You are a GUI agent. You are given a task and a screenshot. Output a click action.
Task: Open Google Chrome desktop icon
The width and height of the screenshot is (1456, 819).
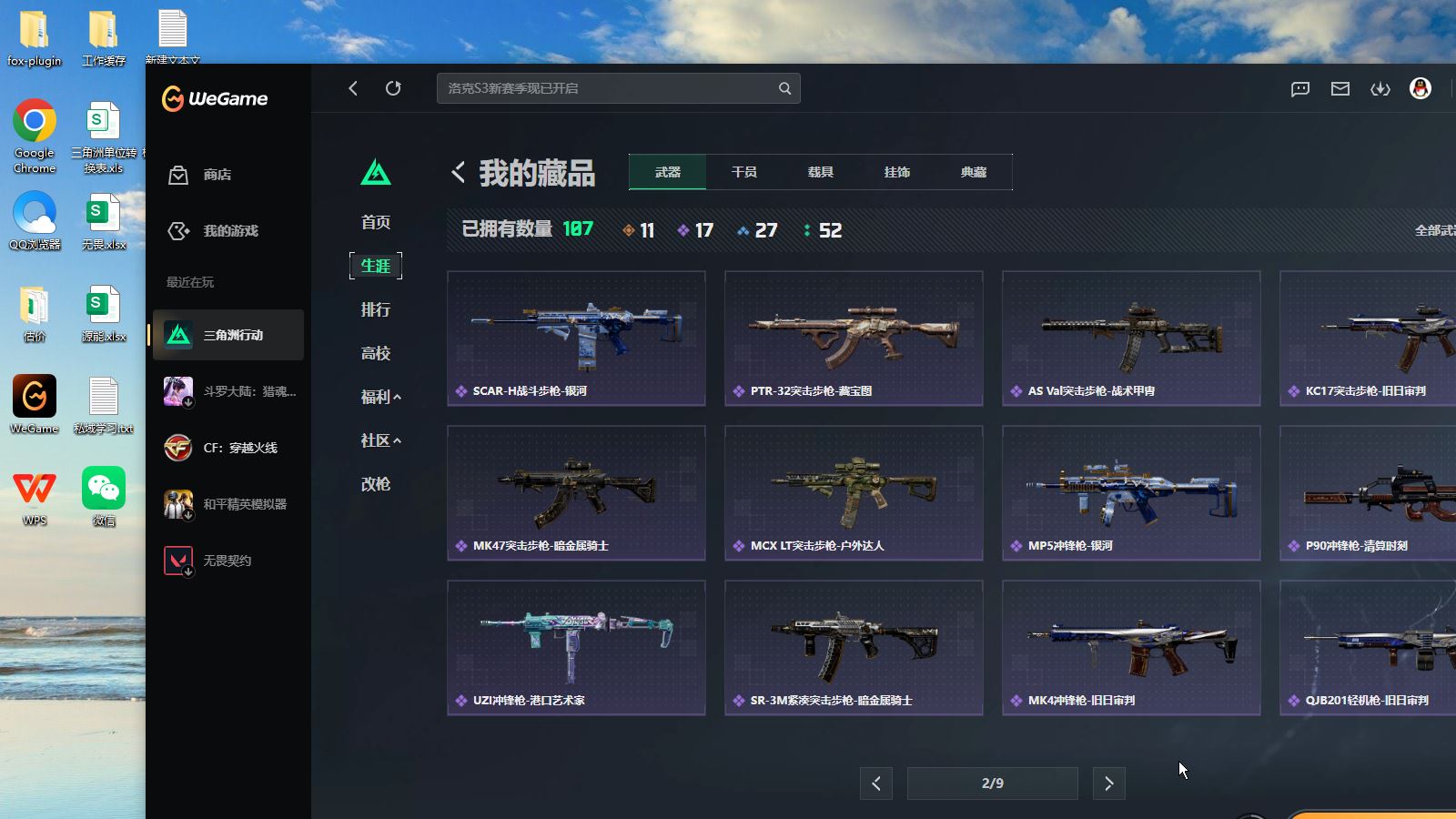coord(35,136)
